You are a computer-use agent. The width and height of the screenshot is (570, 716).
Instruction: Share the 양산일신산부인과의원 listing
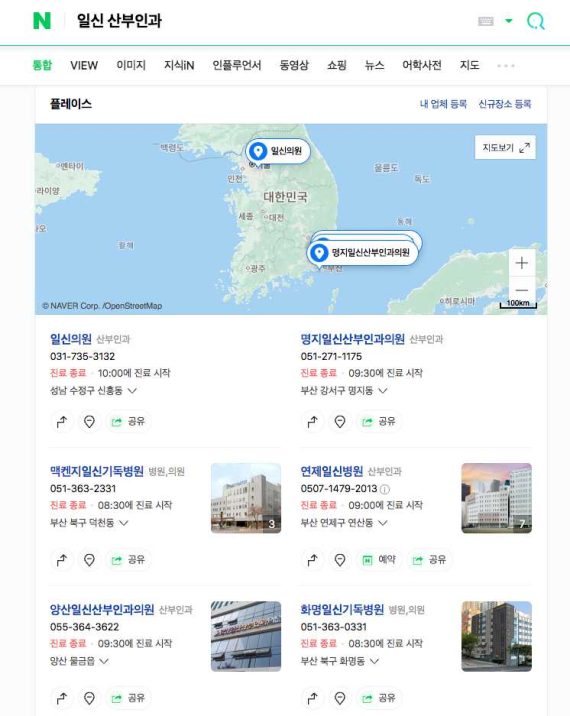(128, 698)
